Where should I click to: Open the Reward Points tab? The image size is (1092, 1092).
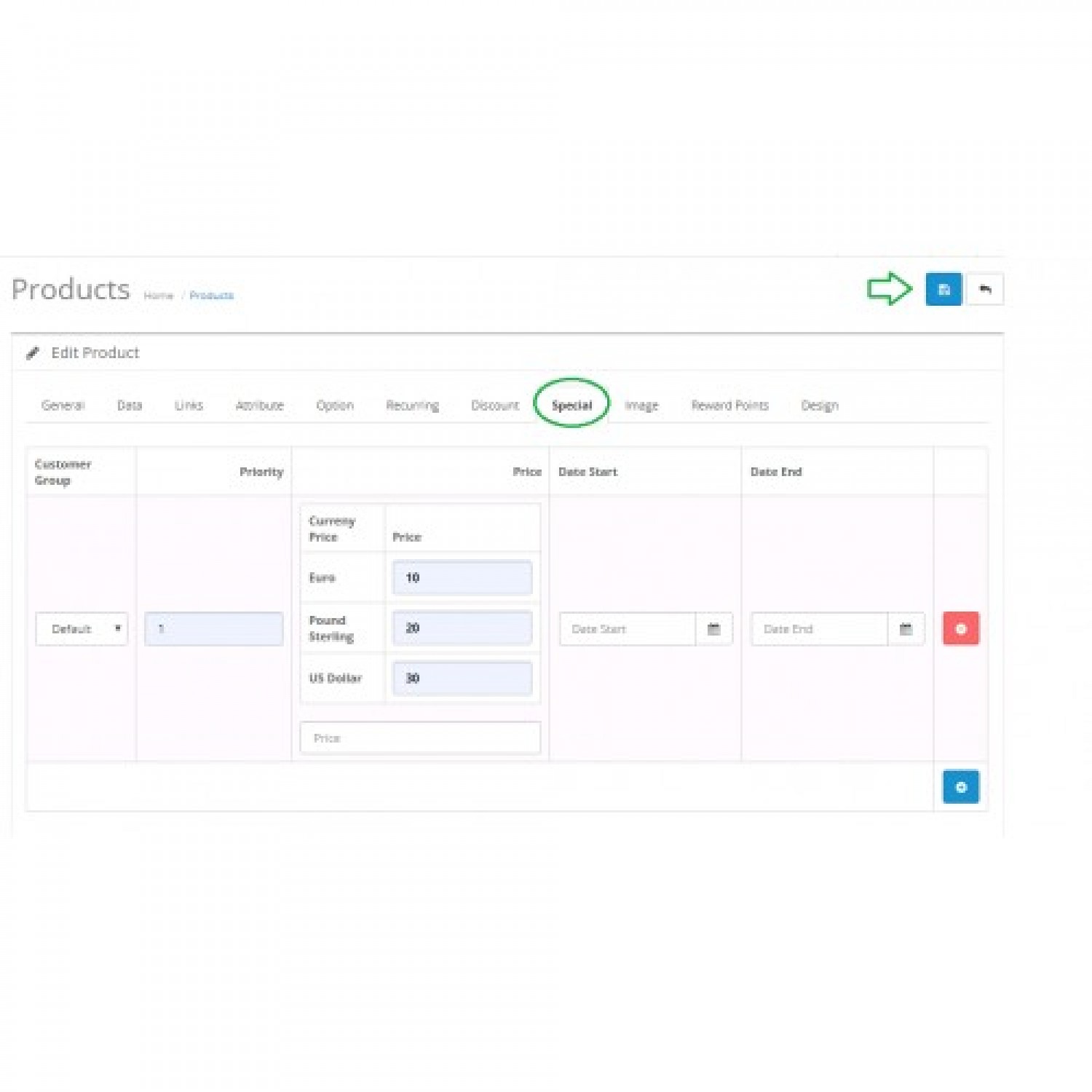(x=729, y=405)
